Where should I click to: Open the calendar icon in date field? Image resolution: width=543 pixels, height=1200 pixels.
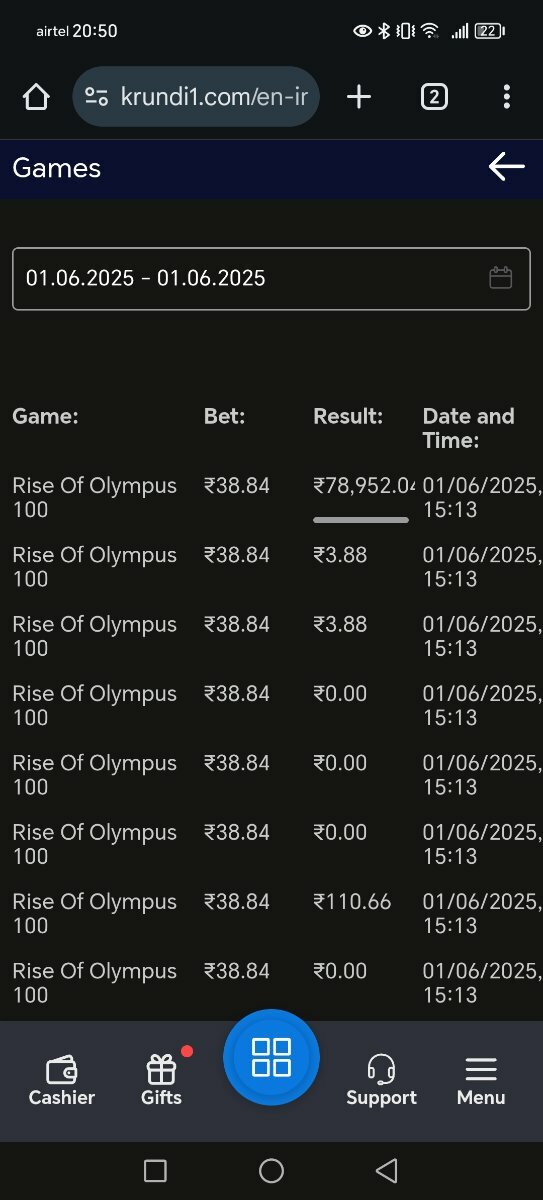coord(501,278)
